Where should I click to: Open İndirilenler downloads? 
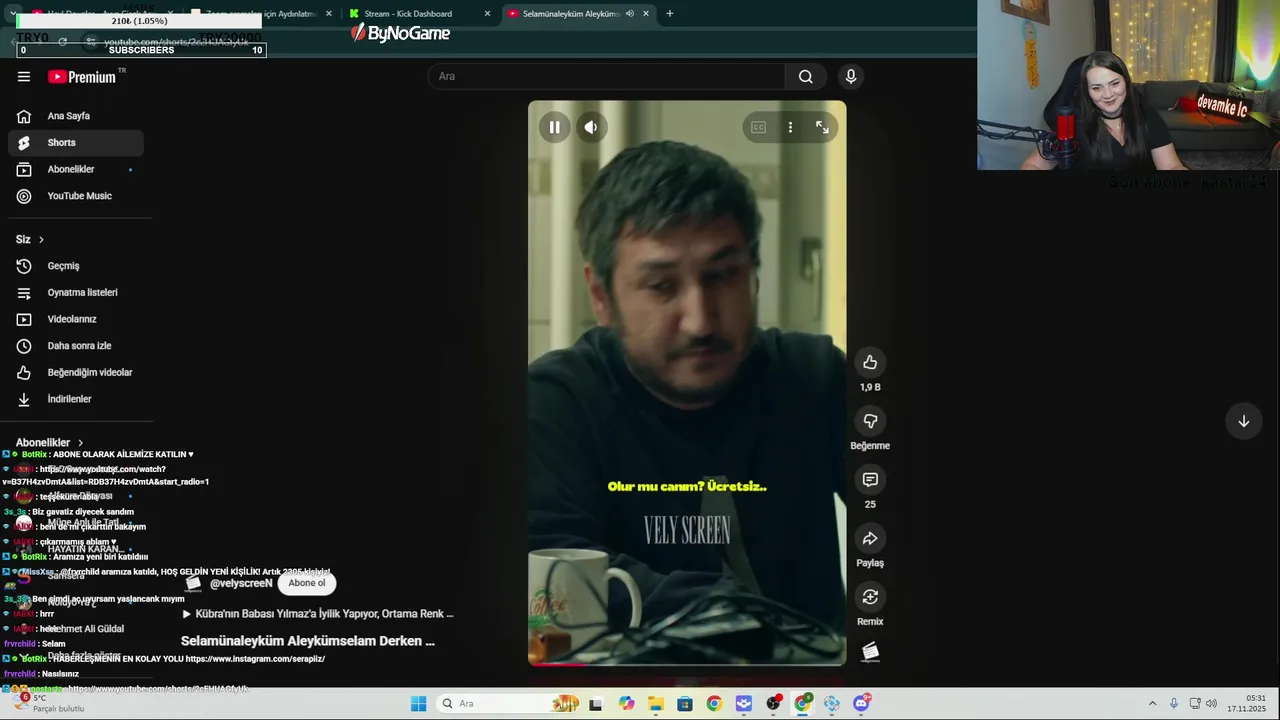(x=76, y=399)
